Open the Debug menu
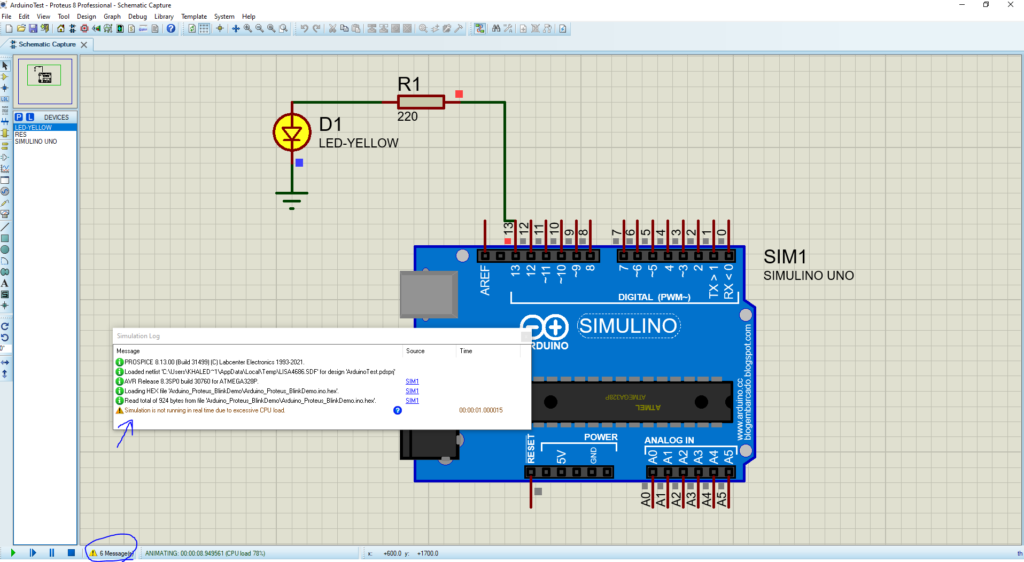Viewport: 1024px width, 562px height. pos(137,17)
